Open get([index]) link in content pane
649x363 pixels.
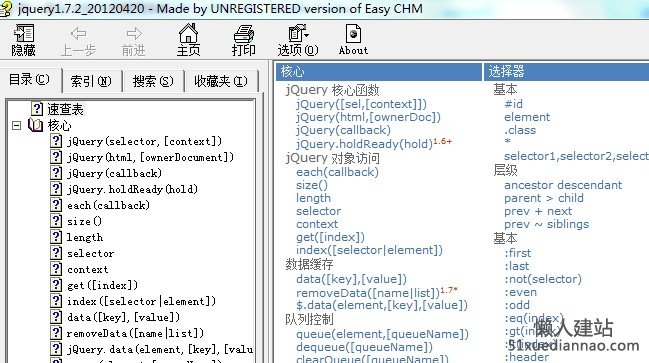click(x=330, y=237)
